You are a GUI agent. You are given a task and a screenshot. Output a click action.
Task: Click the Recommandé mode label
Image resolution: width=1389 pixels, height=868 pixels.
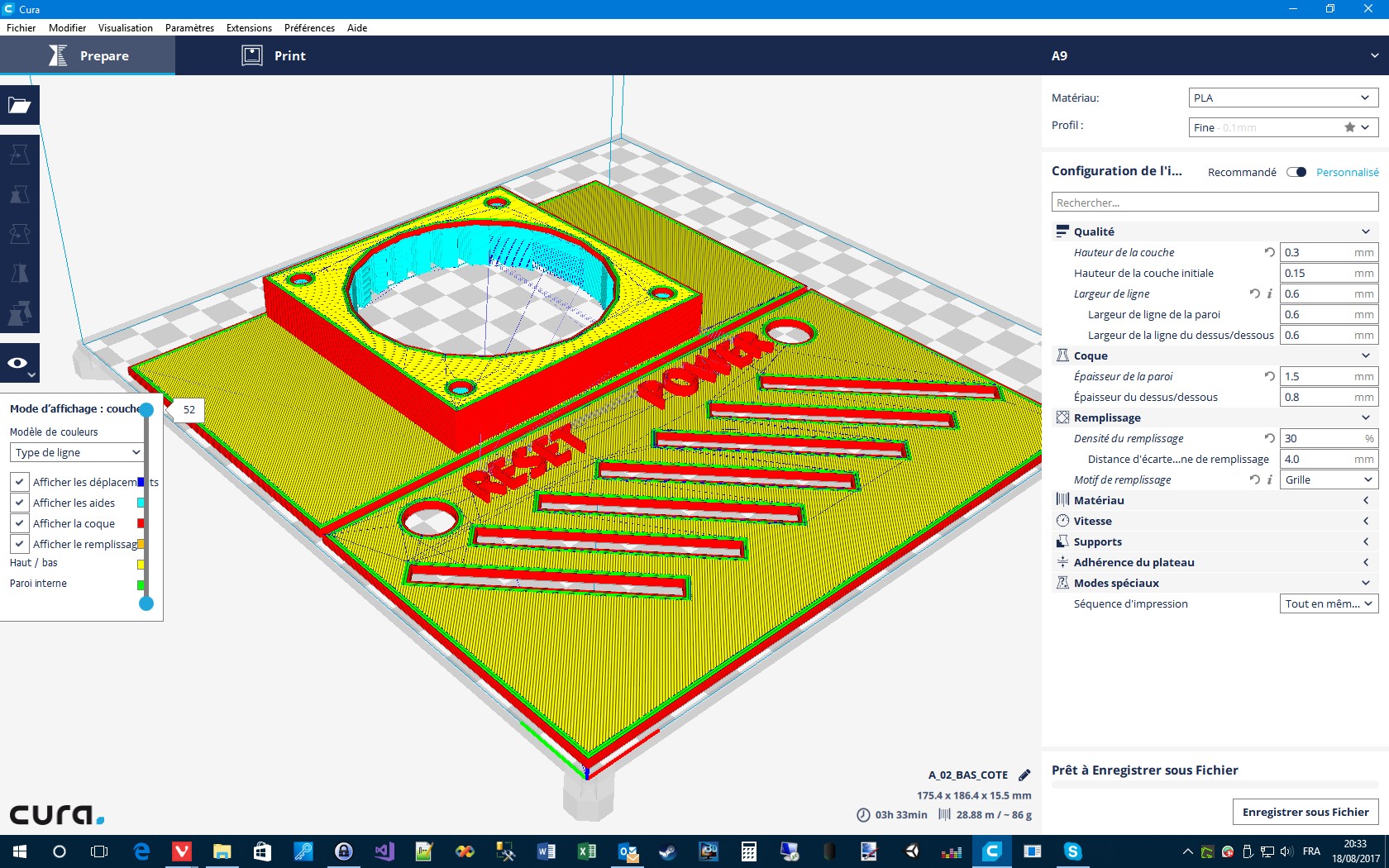pos(1242,172)
